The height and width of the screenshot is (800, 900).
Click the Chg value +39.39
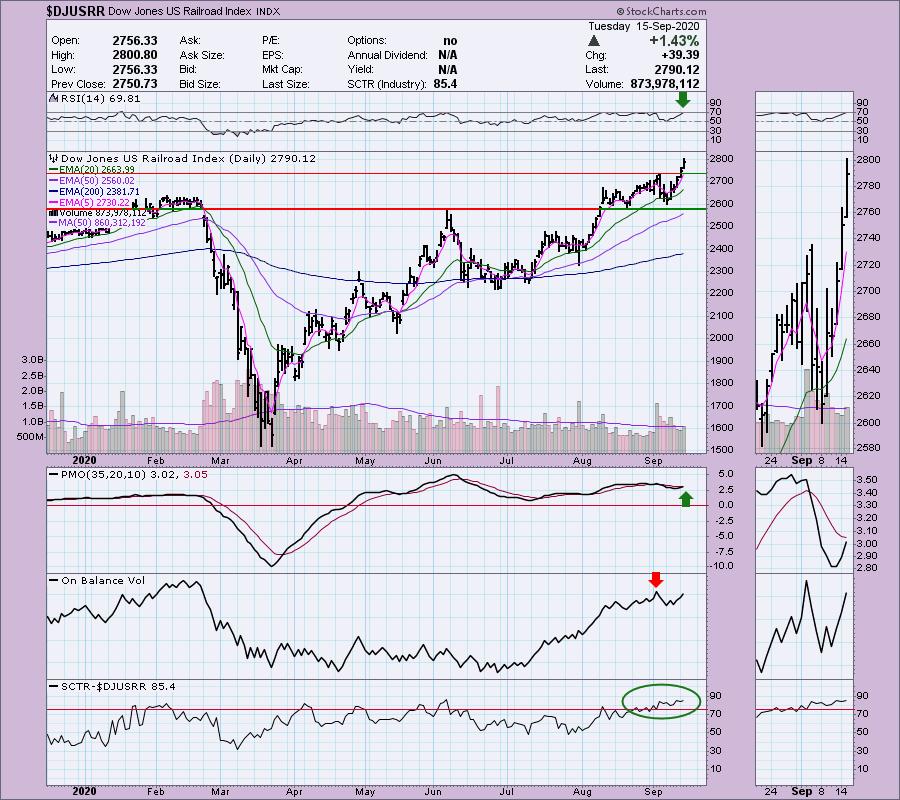pyautogui.click(x=682, y=55)
